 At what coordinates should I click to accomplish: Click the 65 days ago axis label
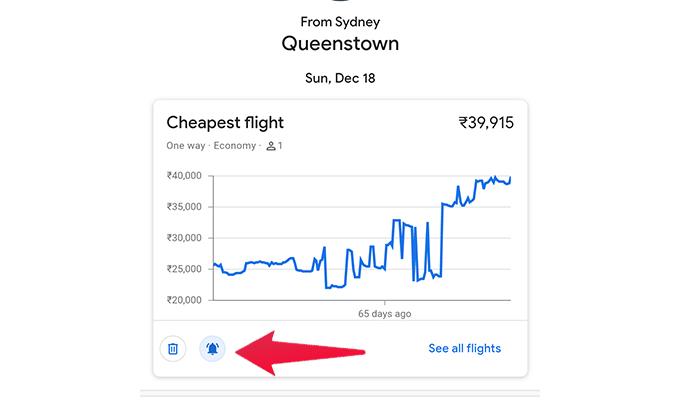(385, 314)
